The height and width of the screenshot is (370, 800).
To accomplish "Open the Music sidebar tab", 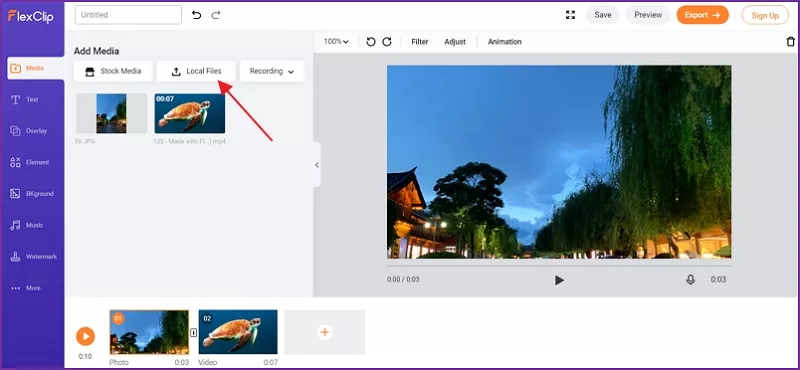I will click(27, 225).
